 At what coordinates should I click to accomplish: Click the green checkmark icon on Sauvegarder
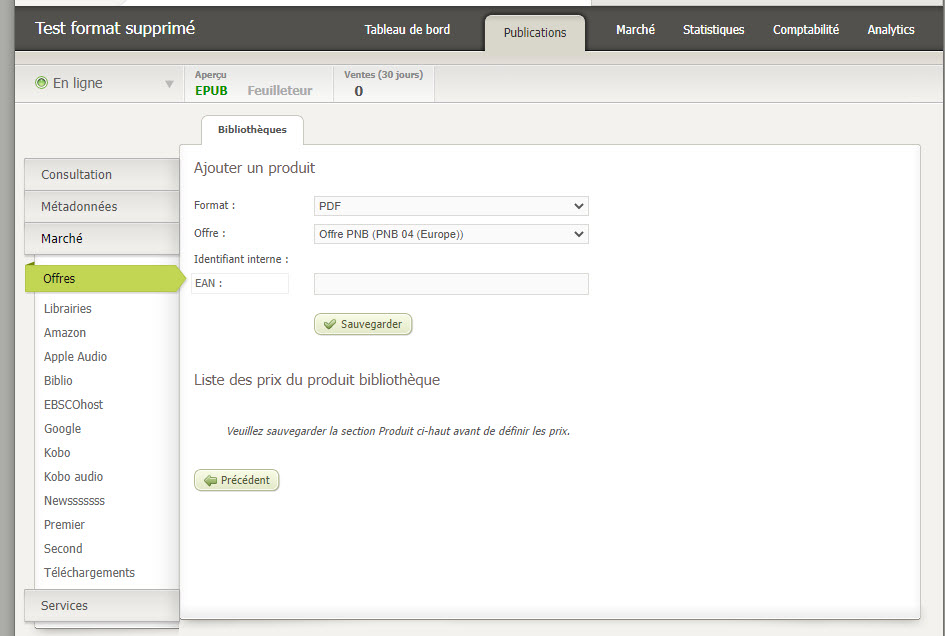coord(329,325)
